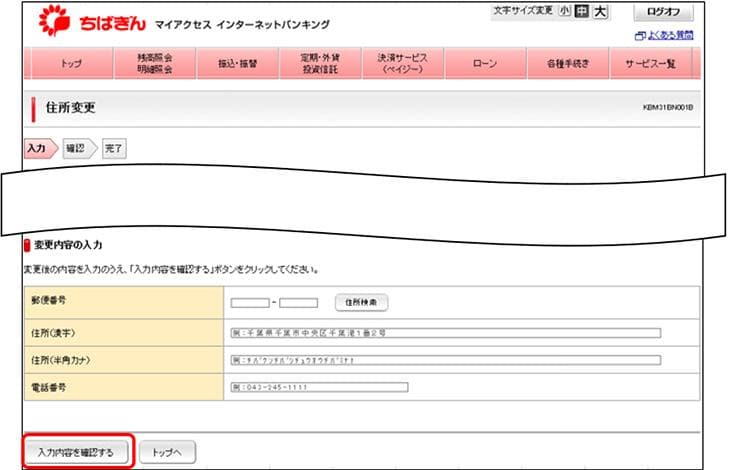Click 入力内容を確認する button
This screenshot has height=470, width=730.
click(77, 453)
